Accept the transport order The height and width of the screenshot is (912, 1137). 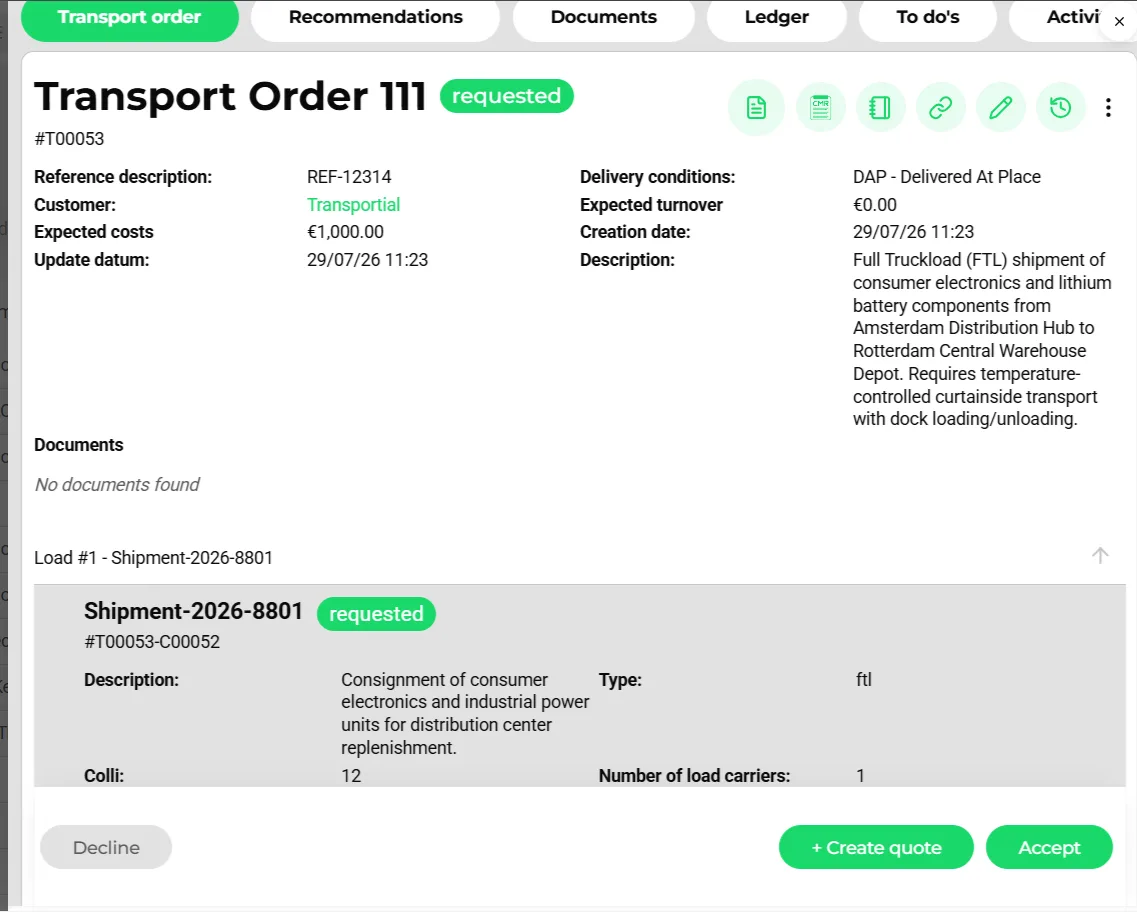click(1049, 847)
